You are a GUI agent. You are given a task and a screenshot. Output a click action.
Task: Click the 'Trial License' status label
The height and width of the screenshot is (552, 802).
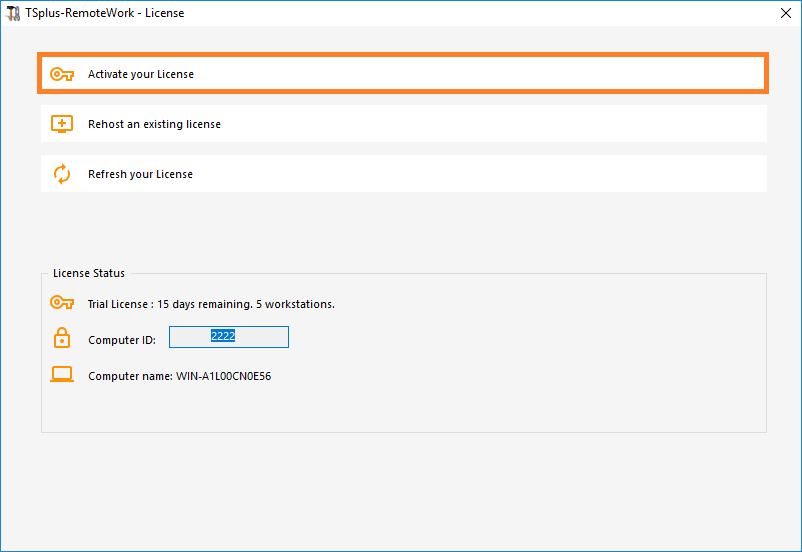[x=119, y=304]
